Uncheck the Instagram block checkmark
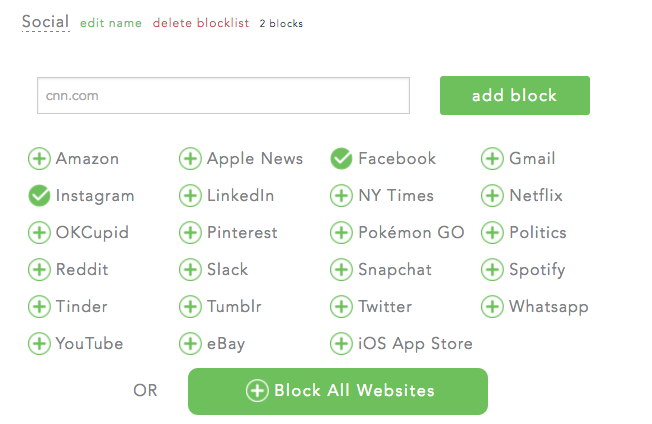 39,196
